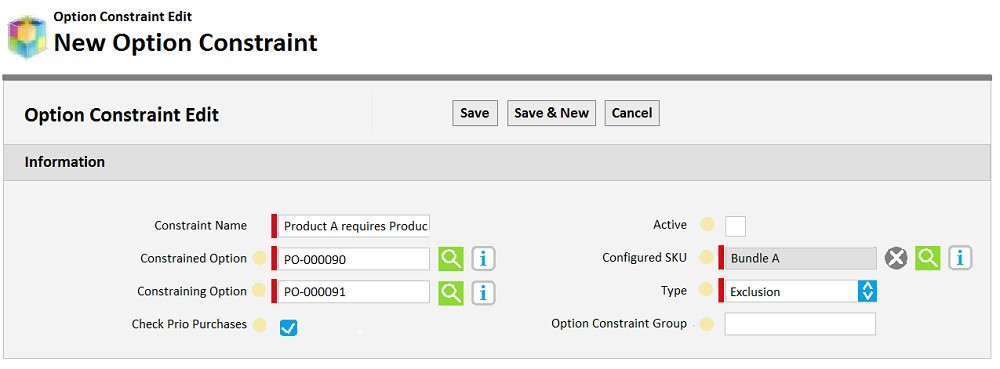Show info for Constraining Option PO-000091

pos(483,293)
